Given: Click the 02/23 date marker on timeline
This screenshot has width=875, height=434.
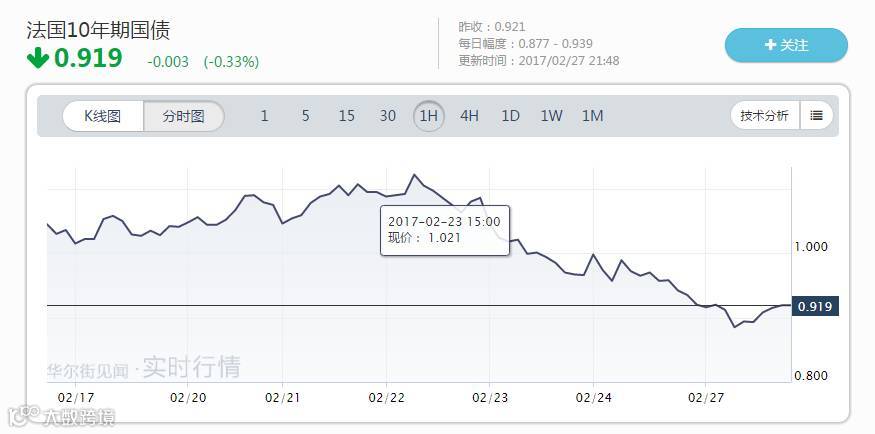Looking at the screenshot, I should 489,397.
